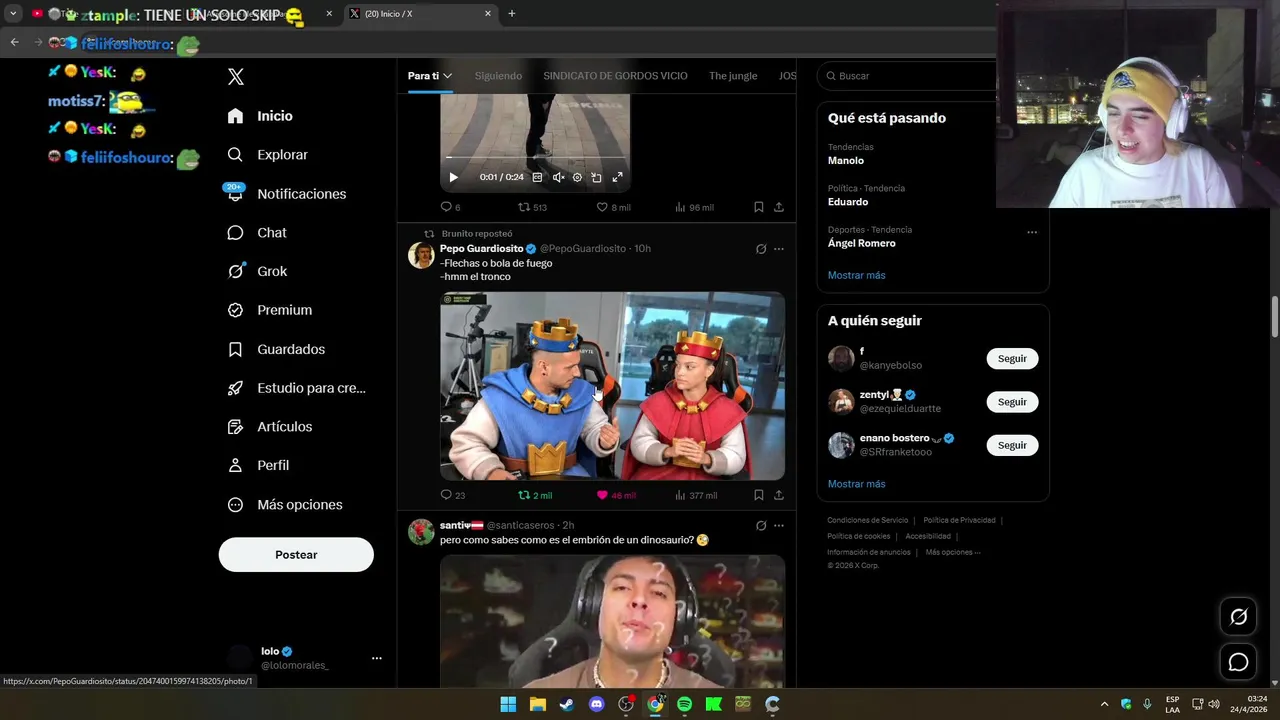The height and width of the screenshot is (720, 1280).
Task: Open video playback settings gear
Action: (x=577, y=177)
